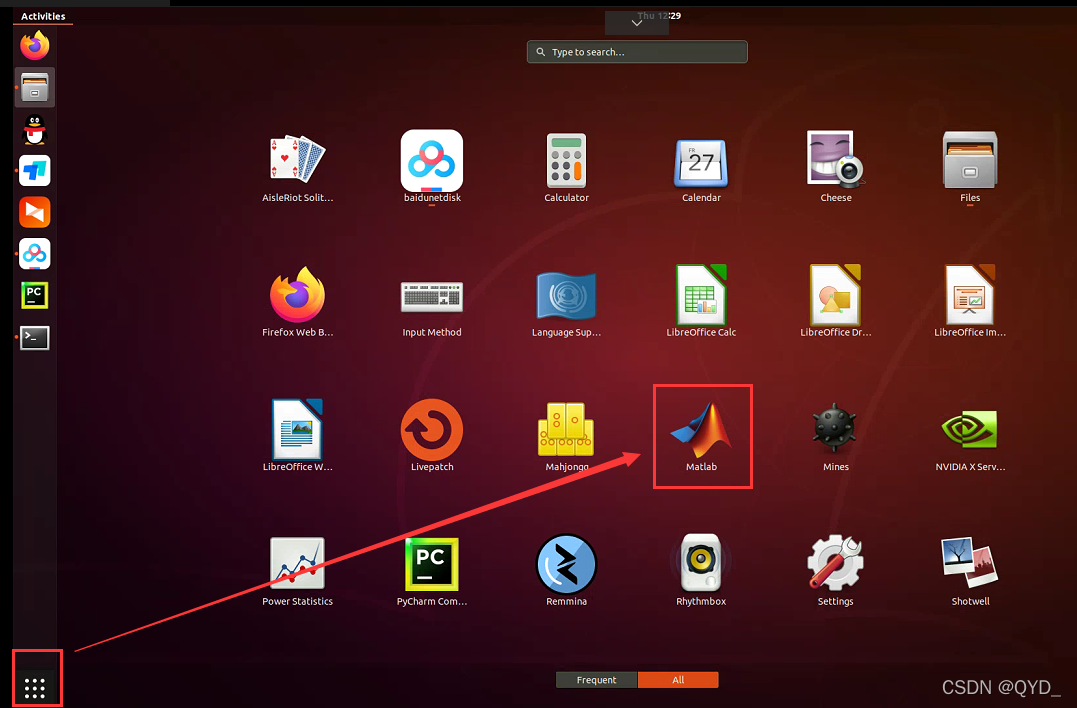Open Power Statistics
Image resolution: width=1077 pixels, height=708 pixels.
tap(296, 563)
